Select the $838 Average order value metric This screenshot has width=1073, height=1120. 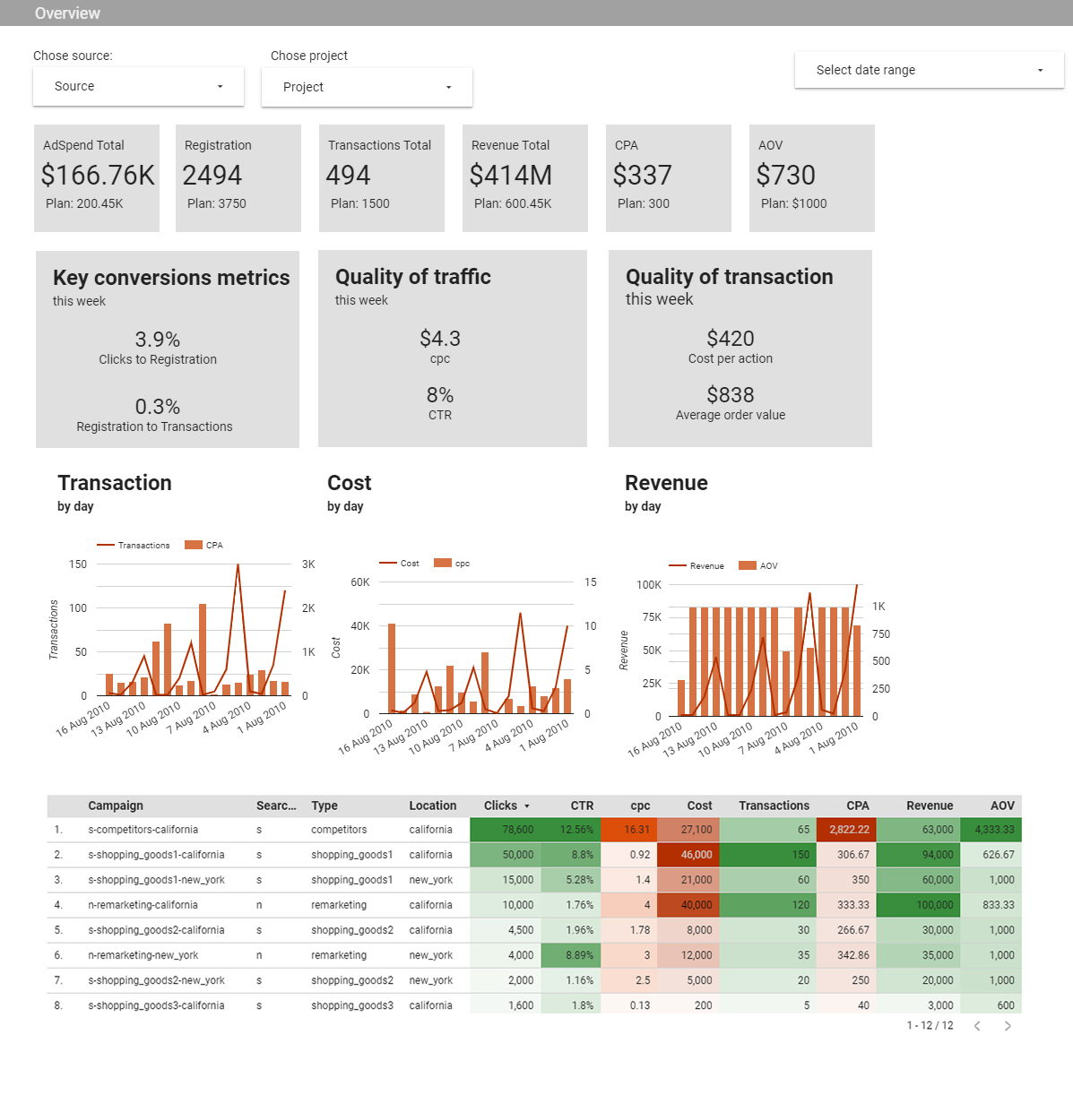pos(731,403)
